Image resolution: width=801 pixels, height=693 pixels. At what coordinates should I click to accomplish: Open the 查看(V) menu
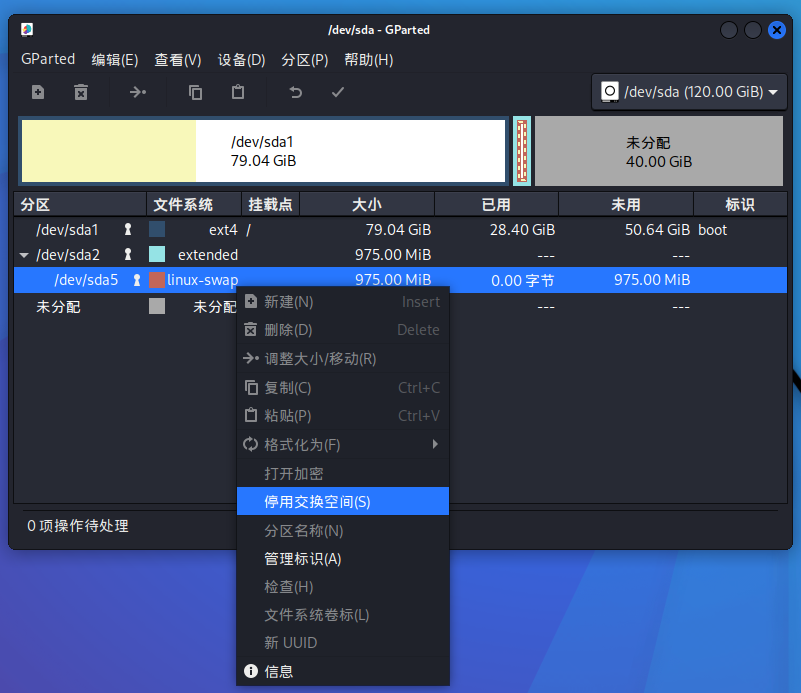click(x=178, y=60)
